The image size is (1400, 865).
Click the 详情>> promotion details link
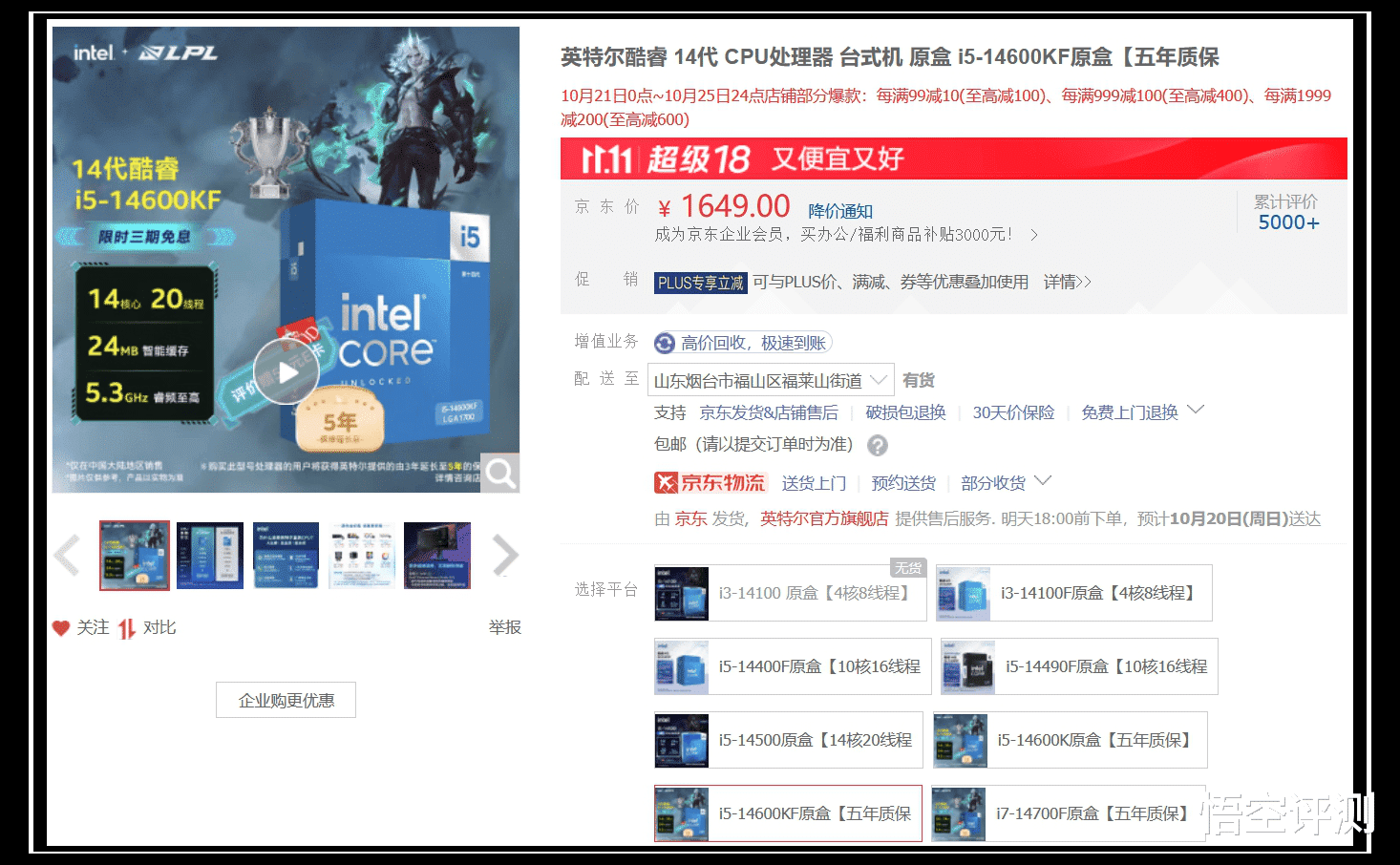click(1065, 282)
